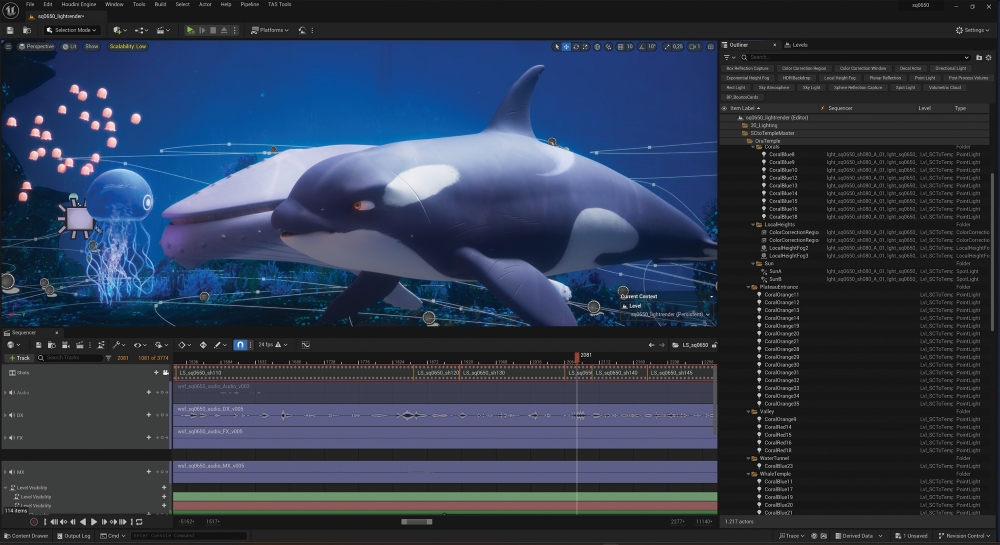Toggle the Sky Atmosphere filter chip
The image size is (1000, 545).
[x=774, y=87]
